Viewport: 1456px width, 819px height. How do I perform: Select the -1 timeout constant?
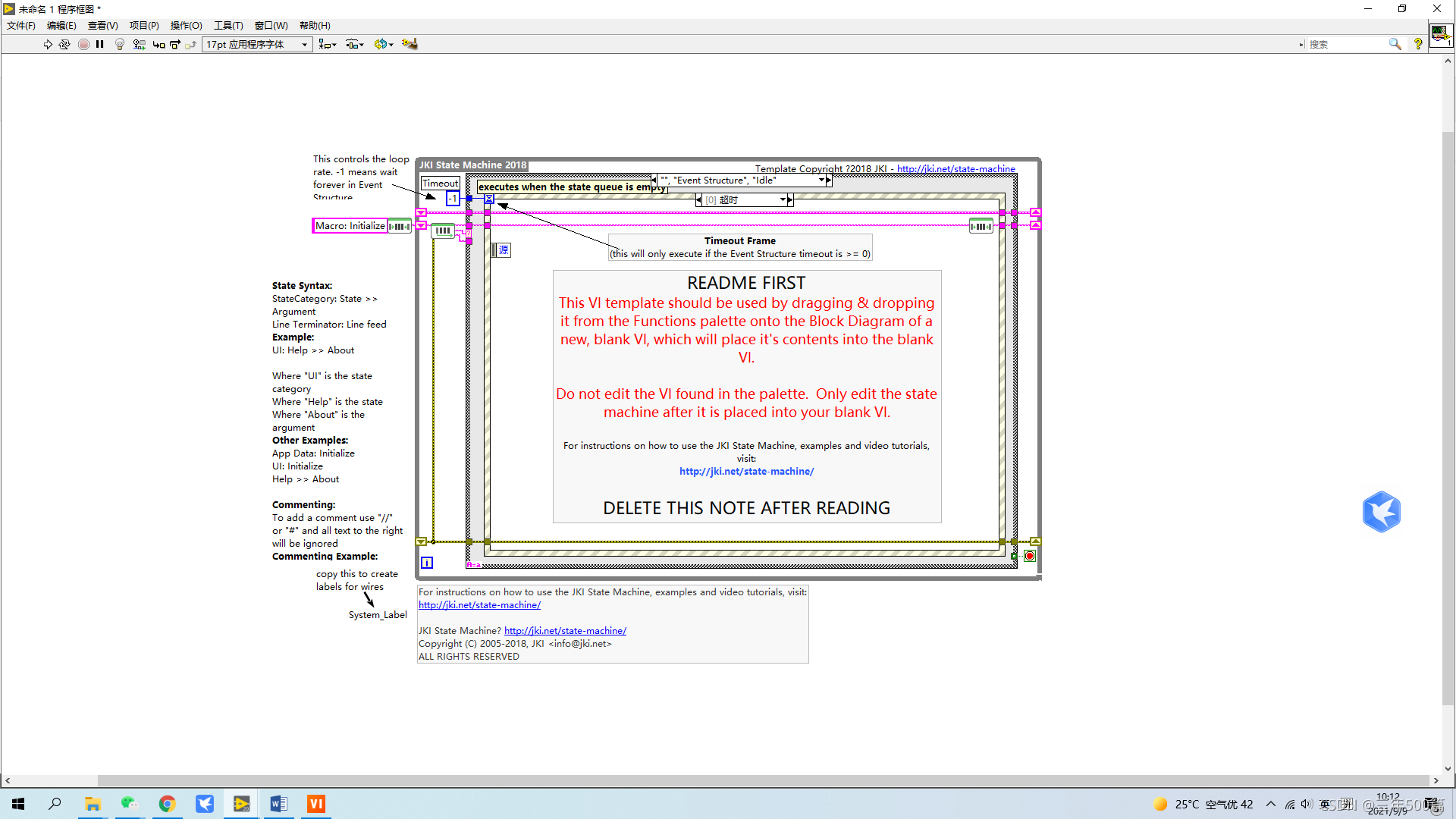tap(453, 199)
